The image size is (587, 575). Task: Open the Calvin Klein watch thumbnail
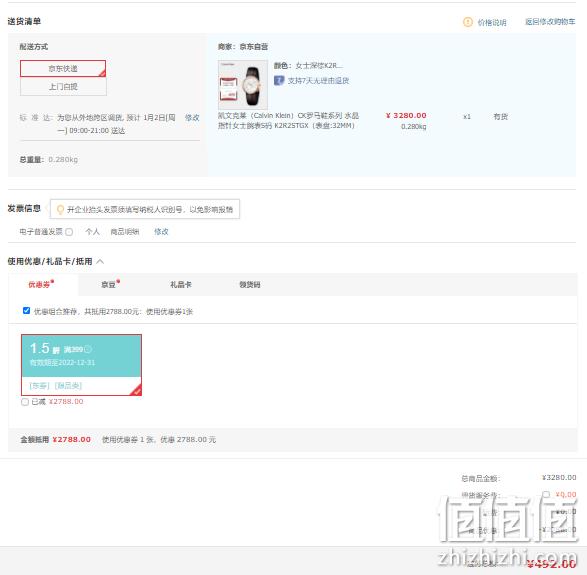tap(243, 85)
